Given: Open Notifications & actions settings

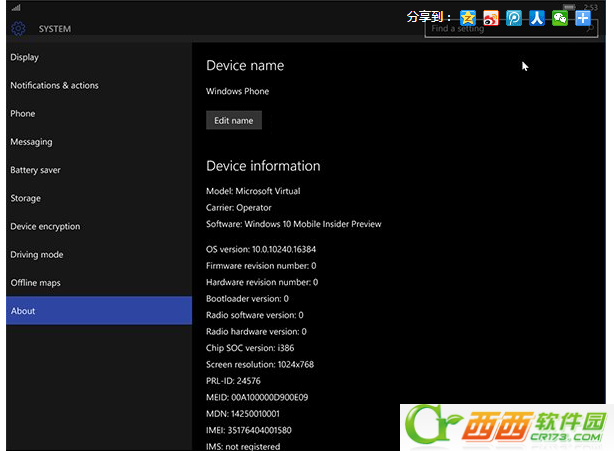Looking at the screenshot, I should 99,85.
